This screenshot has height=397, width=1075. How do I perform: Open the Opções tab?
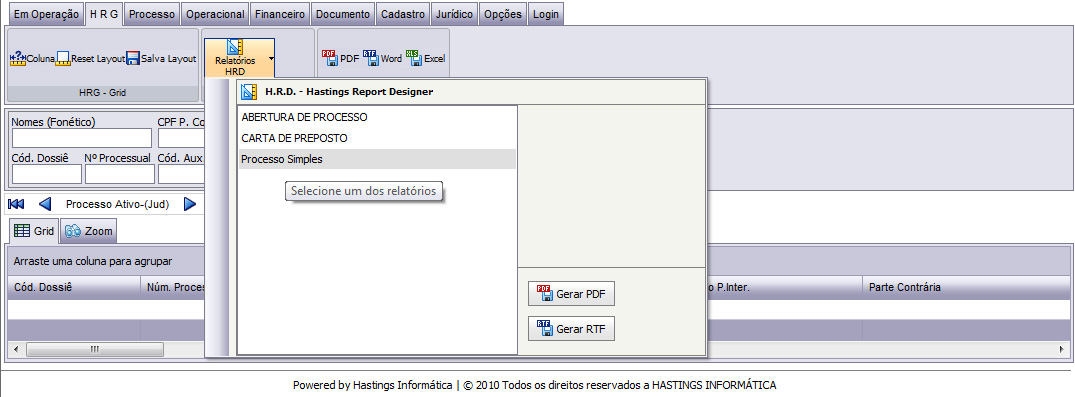pos(503,14)
